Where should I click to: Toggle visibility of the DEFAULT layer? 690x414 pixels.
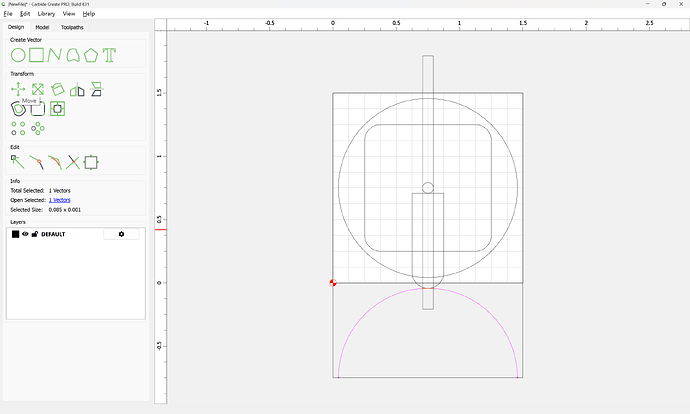[x=25, y=234]
